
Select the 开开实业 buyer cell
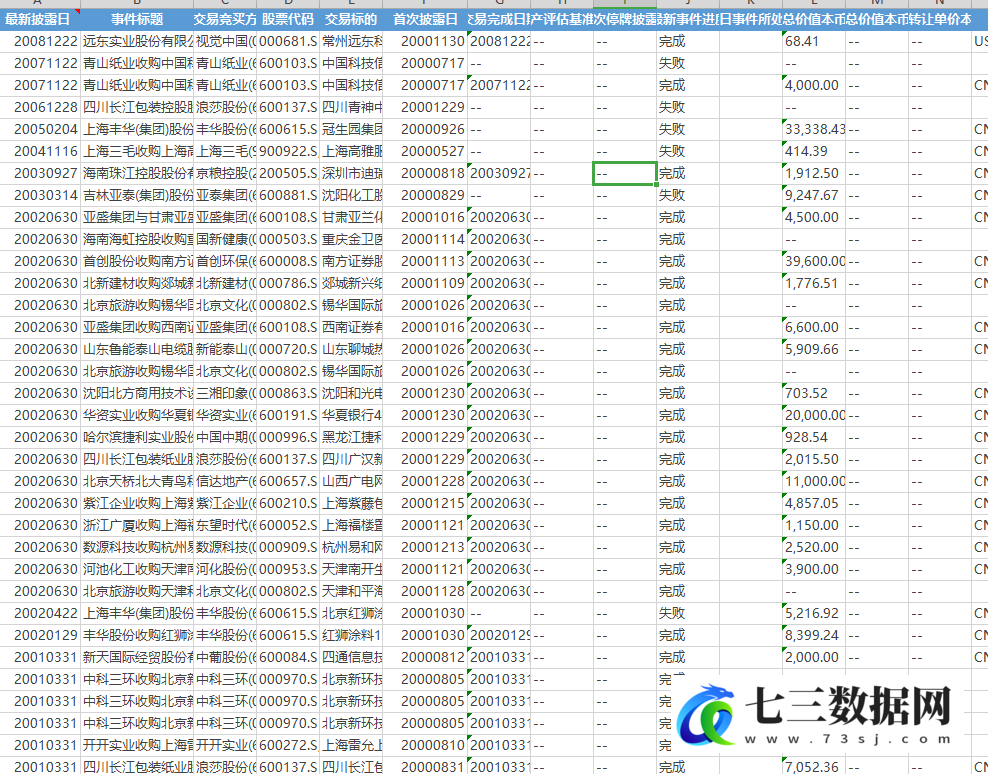[x=225, y=745]
